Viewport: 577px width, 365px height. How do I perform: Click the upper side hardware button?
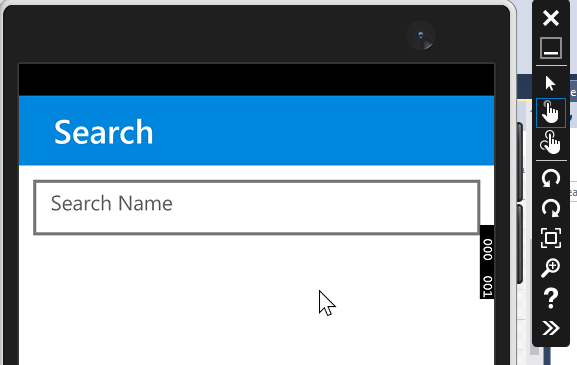pyautogui.click(x=520, y=162)
